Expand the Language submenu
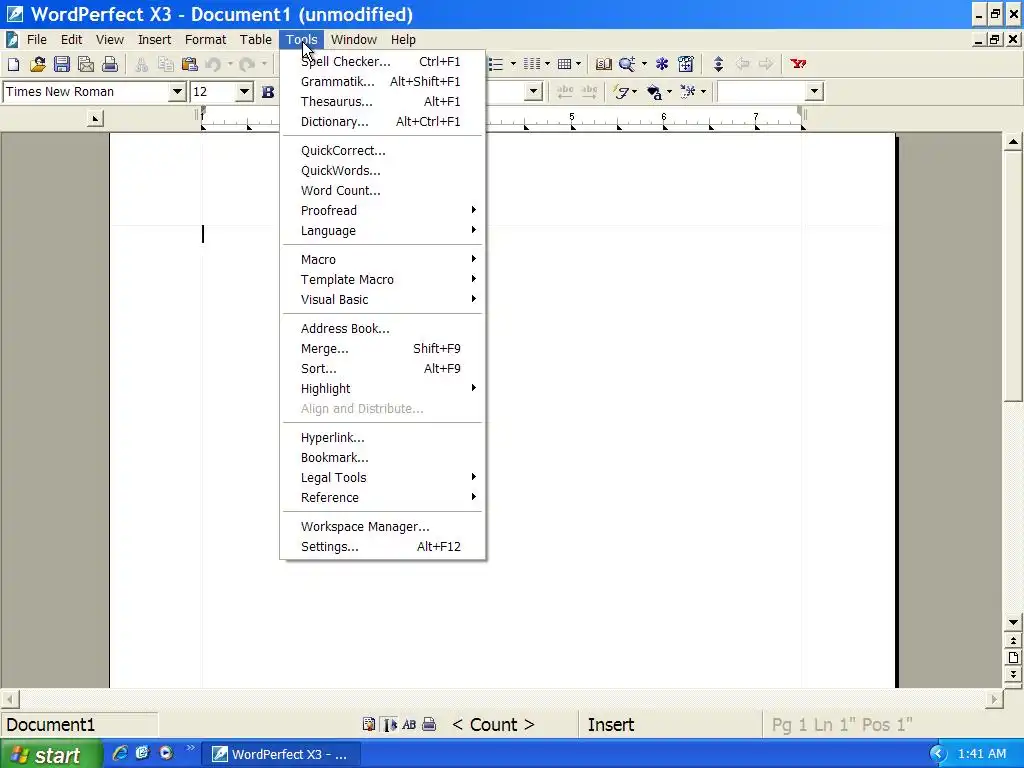 382,231
